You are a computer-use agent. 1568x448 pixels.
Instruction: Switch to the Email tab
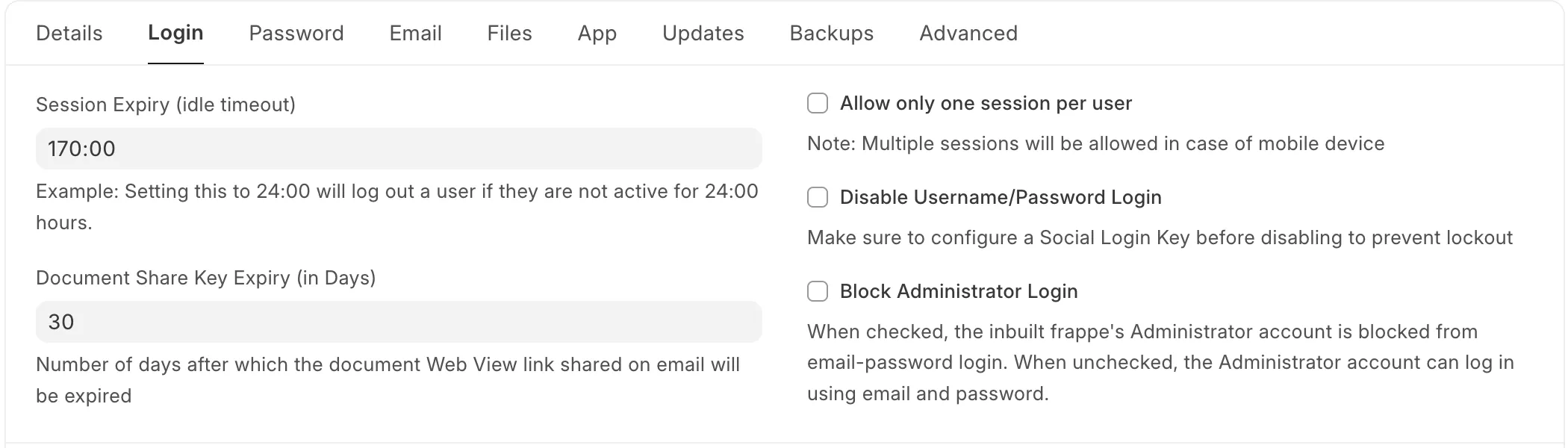(x=416, y=34)
